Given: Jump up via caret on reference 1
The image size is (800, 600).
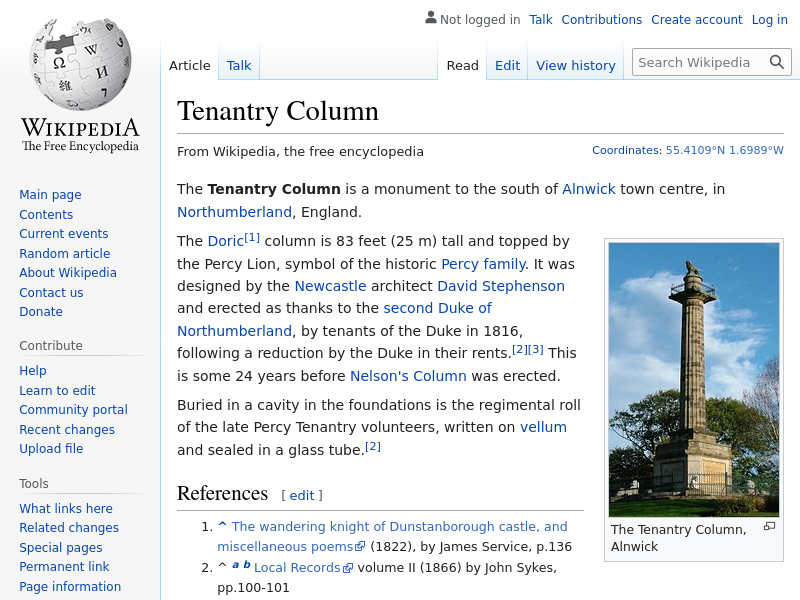Looking at the screenshot, I should pos(222,526).
